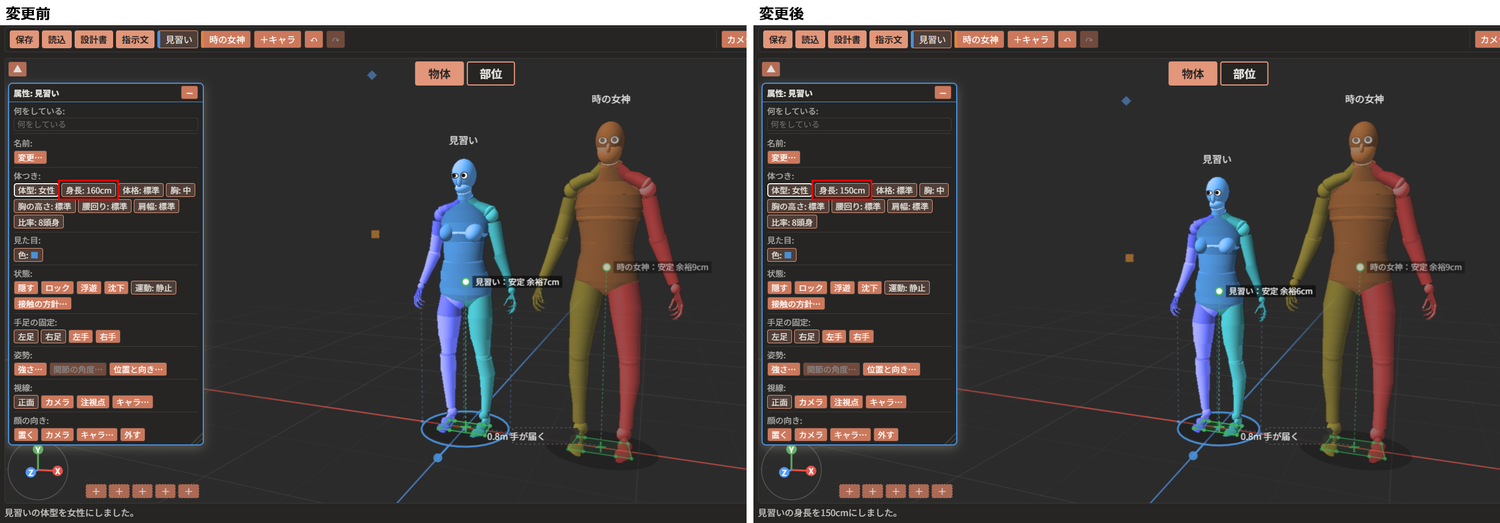Toggle 沈下 state in 変更後 panel
This screenshot has height=523, width=1500.
point(870,288)
